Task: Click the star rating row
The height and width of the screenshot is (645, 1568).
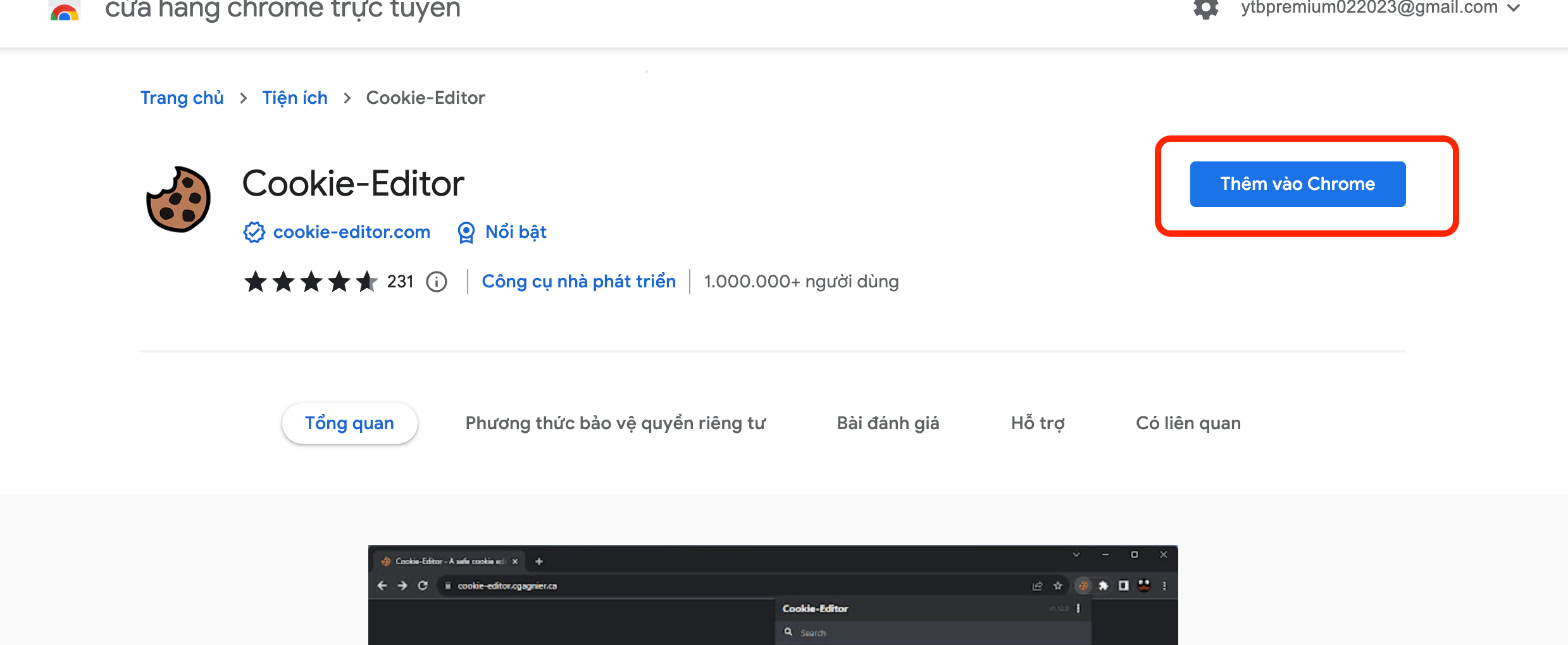Action: click(x=311, y=282)
